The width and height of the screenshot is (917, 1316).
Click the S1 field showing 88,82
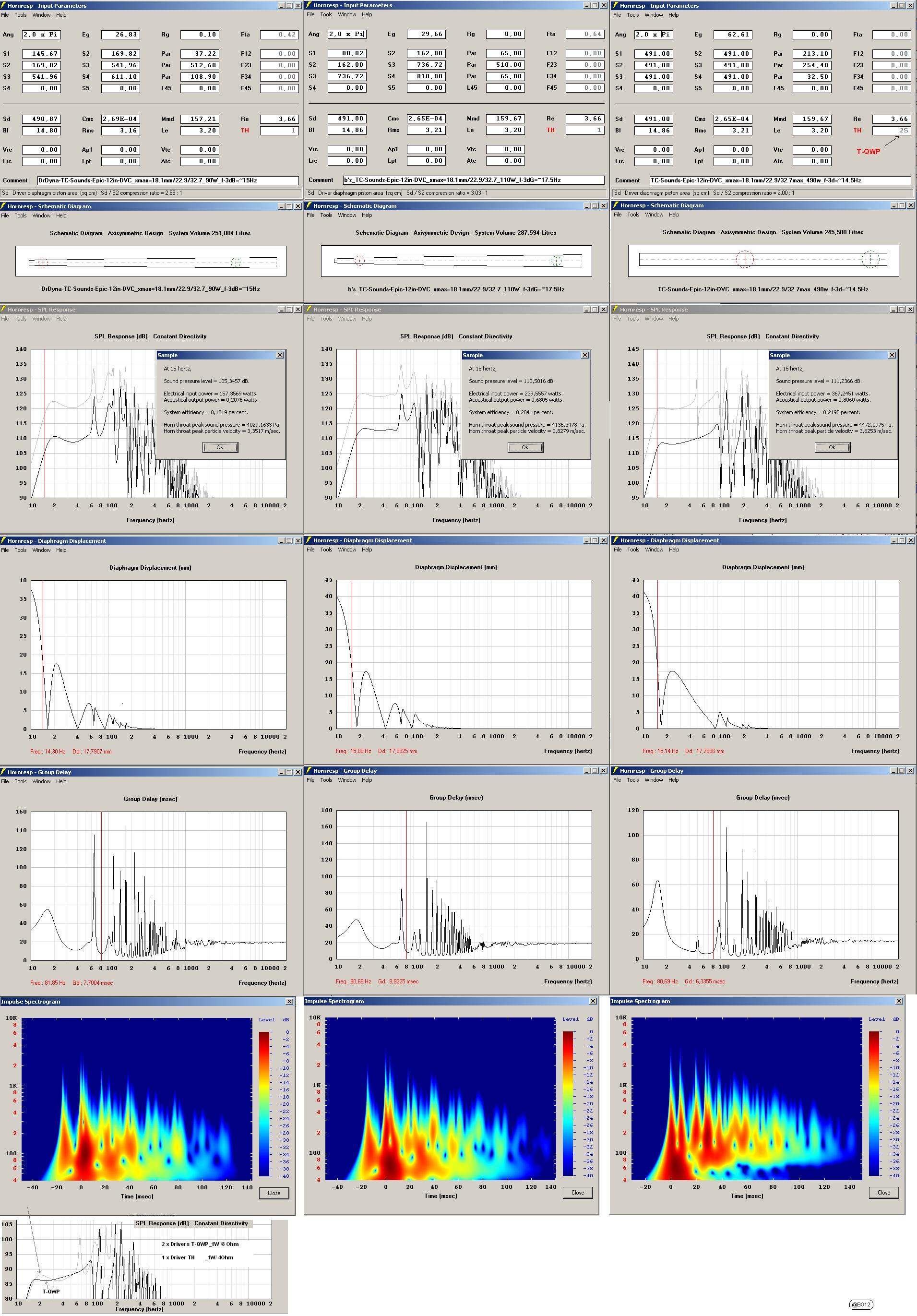coord(347,53)
